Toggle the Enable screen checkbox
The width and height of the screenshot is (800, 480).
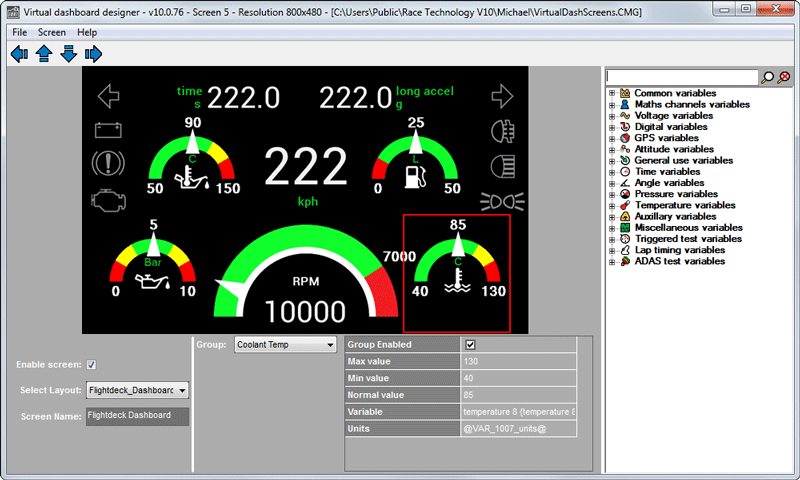coord(92,365)
